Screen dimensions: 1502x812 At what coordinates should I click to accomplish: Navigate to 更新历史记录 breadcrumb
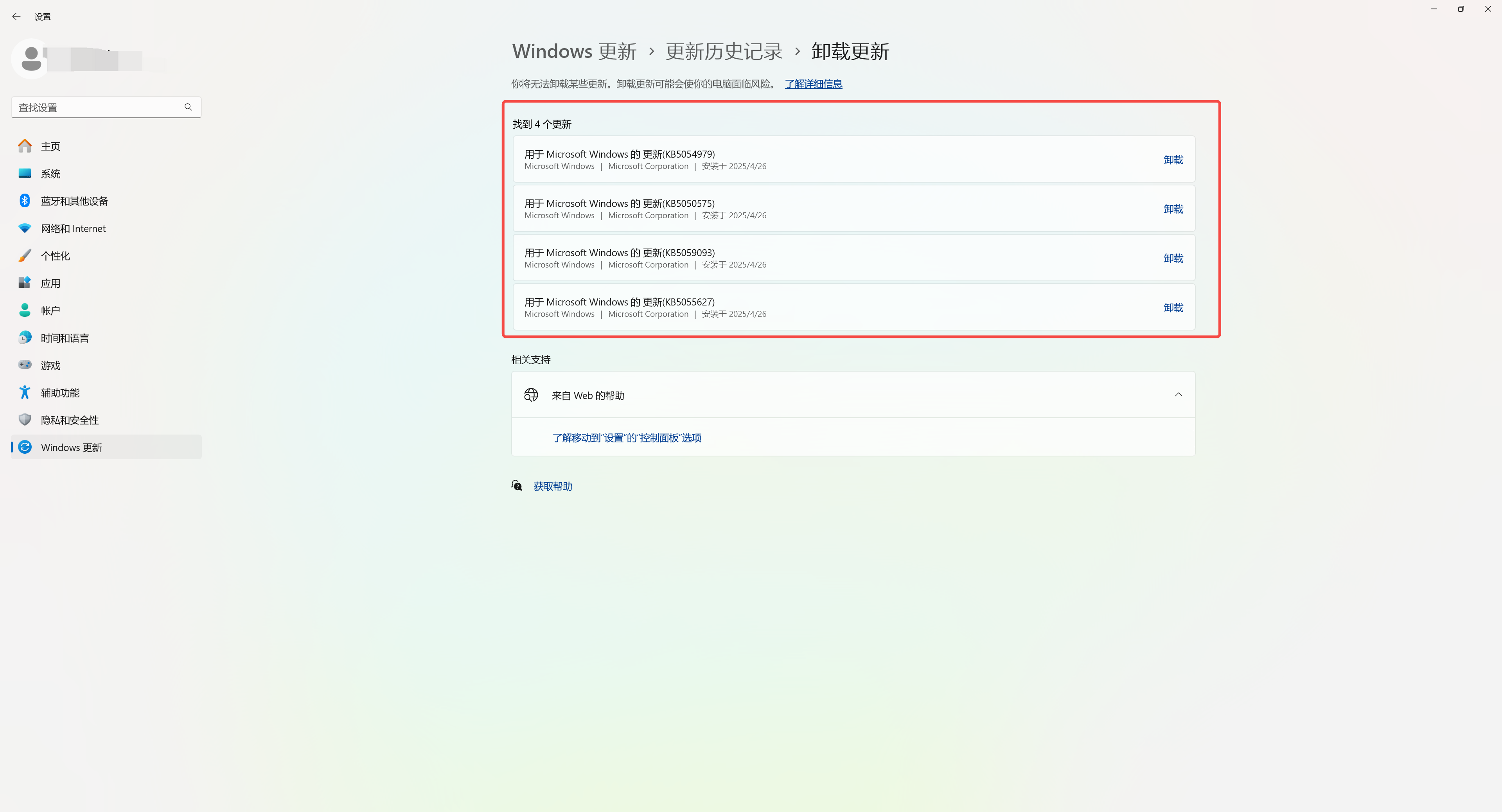click(724, 51)
